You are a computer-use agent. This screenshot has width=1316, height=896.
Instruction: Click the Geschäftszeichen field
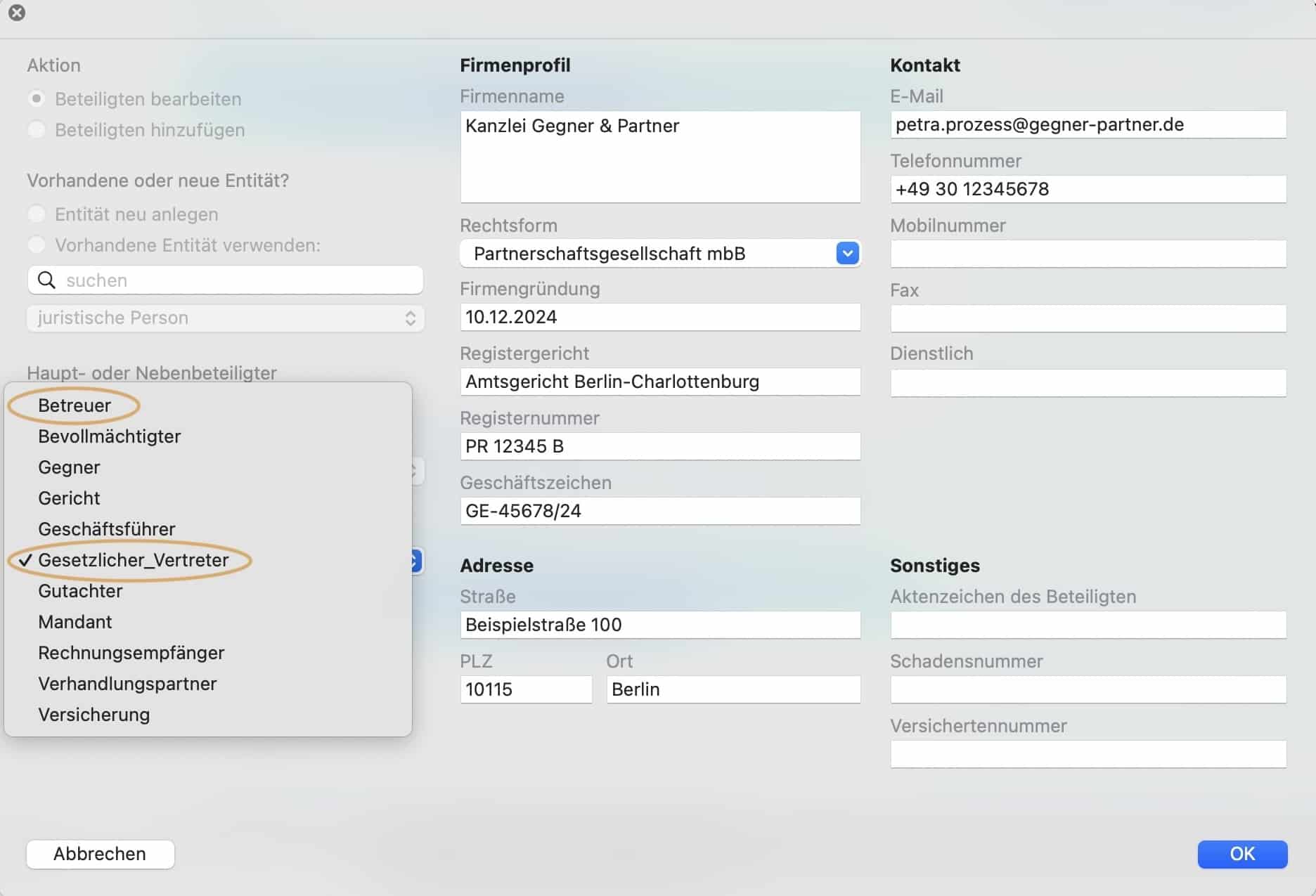click(660, 511)
